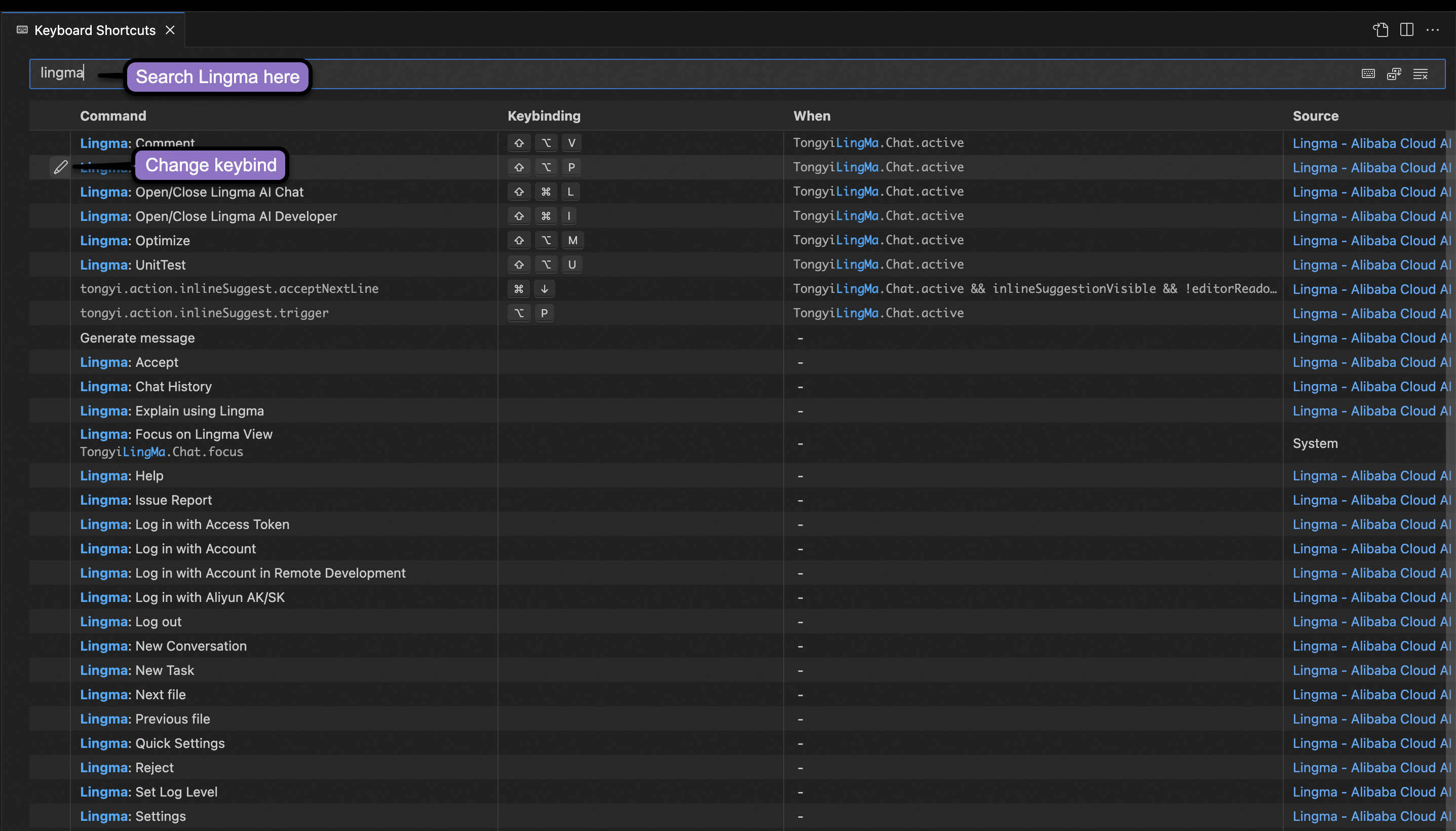Select the Keyboard Shortcuts tab

94,30
